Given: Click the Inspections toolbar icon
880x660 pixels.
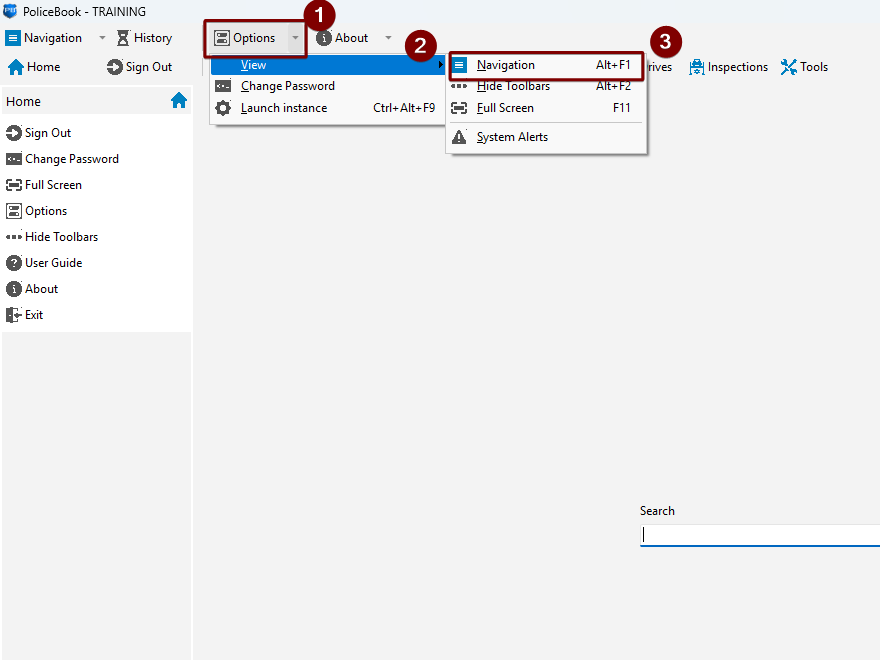Looking at the screenshot, I should [x=697, y=67].
